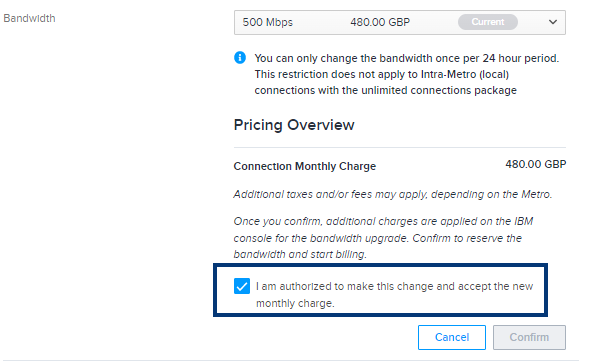
Task: Click the additional taxes and fees note
Action: pos(393,194)
